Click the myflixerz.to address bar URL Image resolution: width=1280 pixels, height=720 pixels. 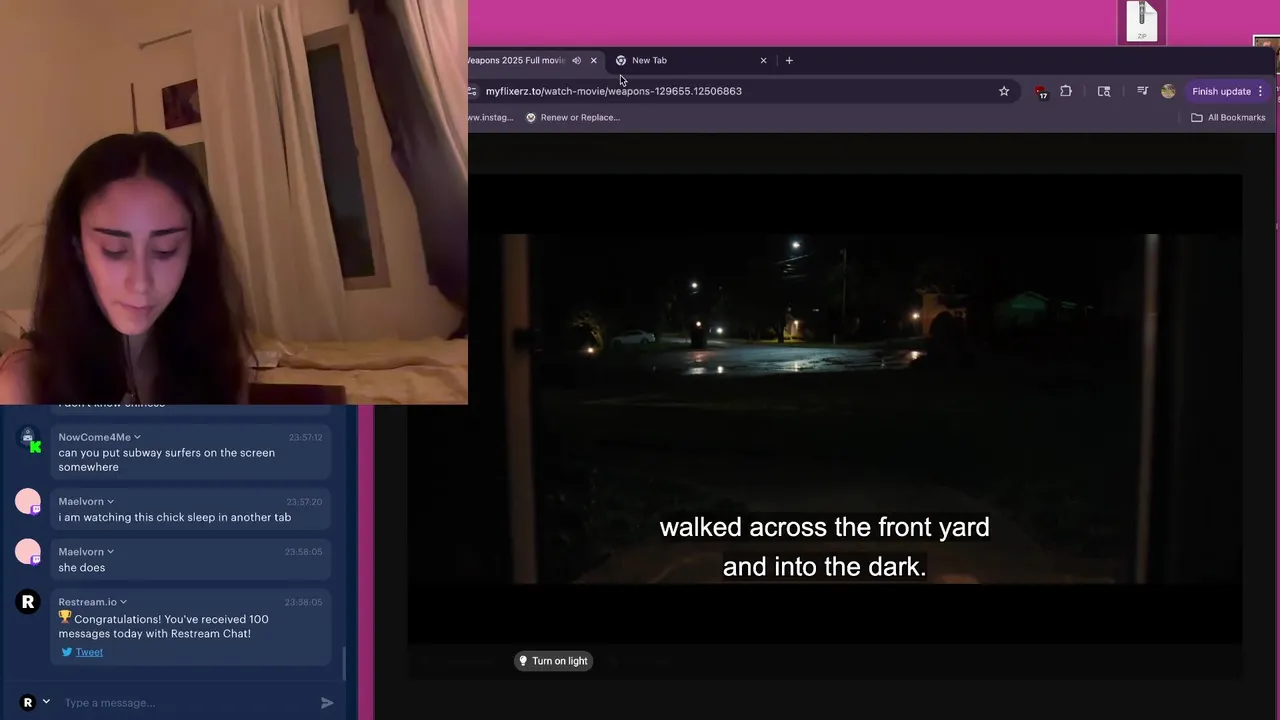tap(614, 91)
